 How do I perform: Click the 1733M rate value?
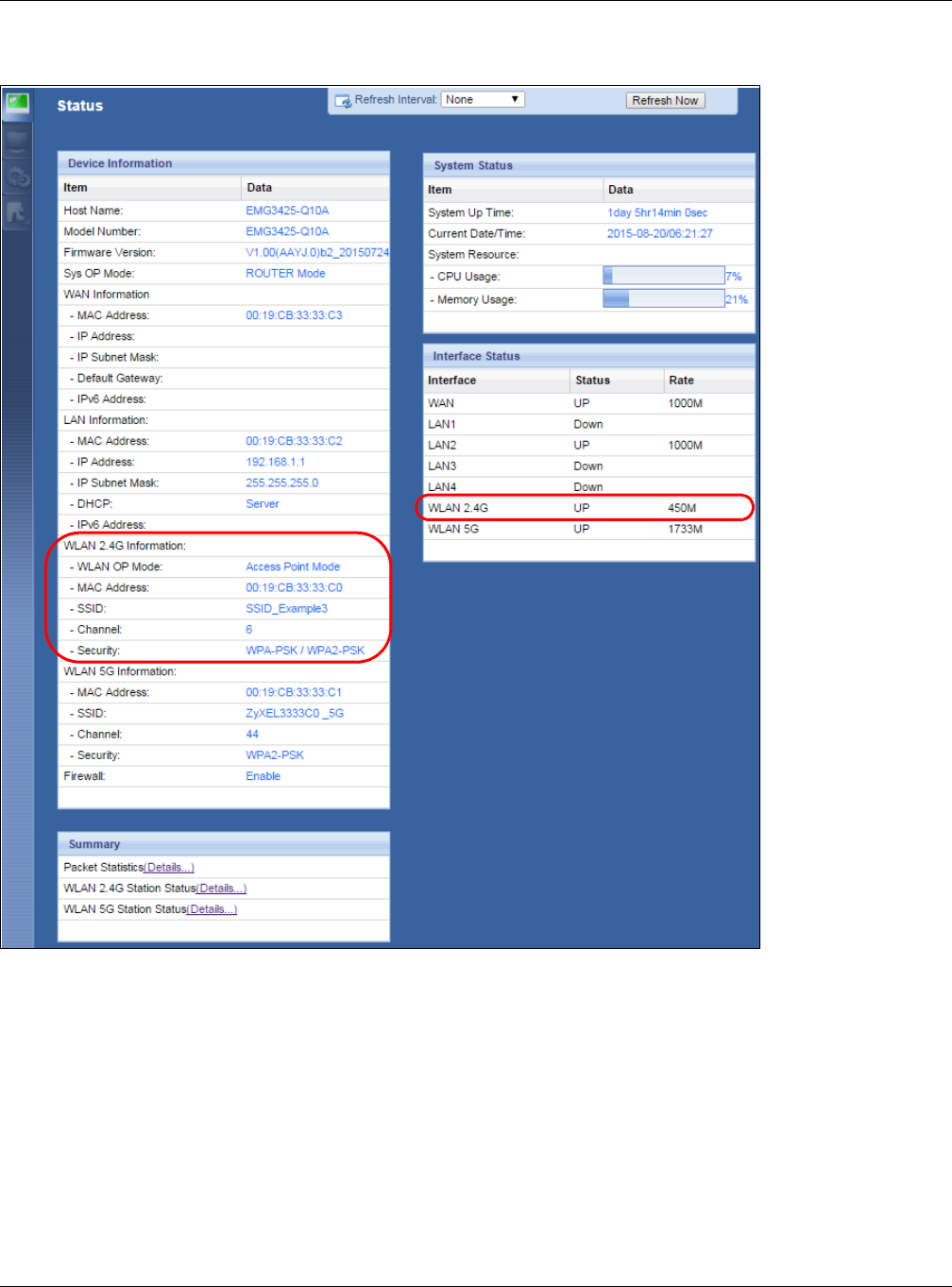tap(685, 529)
